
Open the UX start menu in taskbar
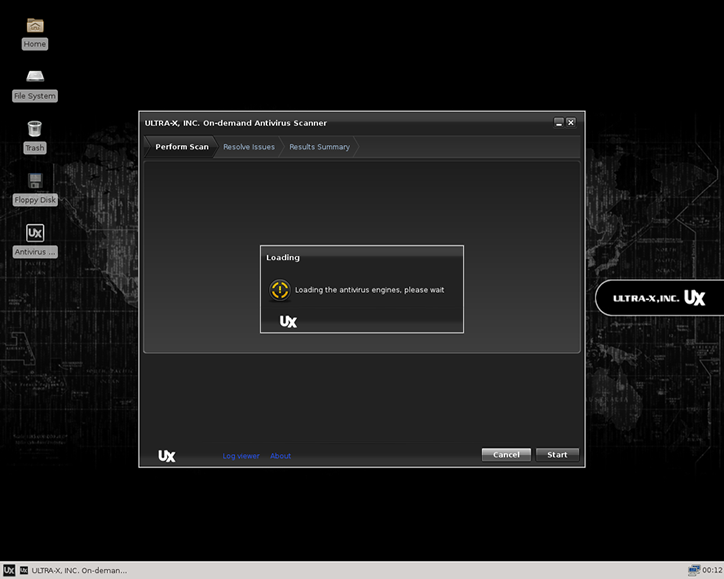[9, 570]
